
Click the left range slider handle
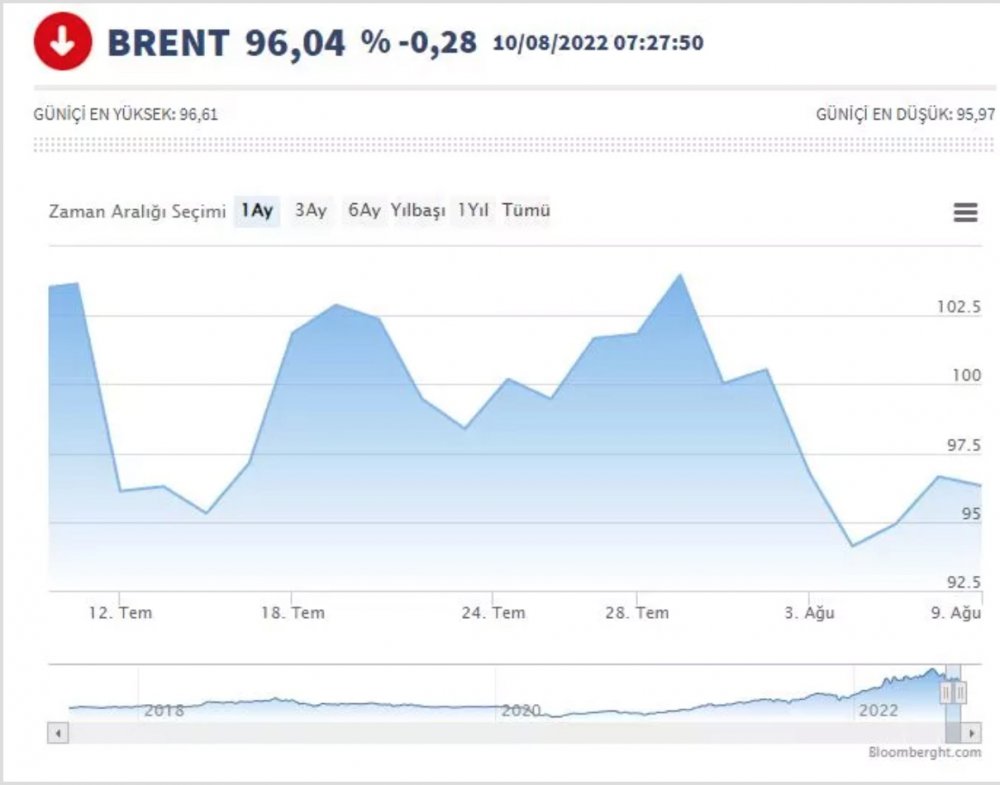(x=944, y=691)
